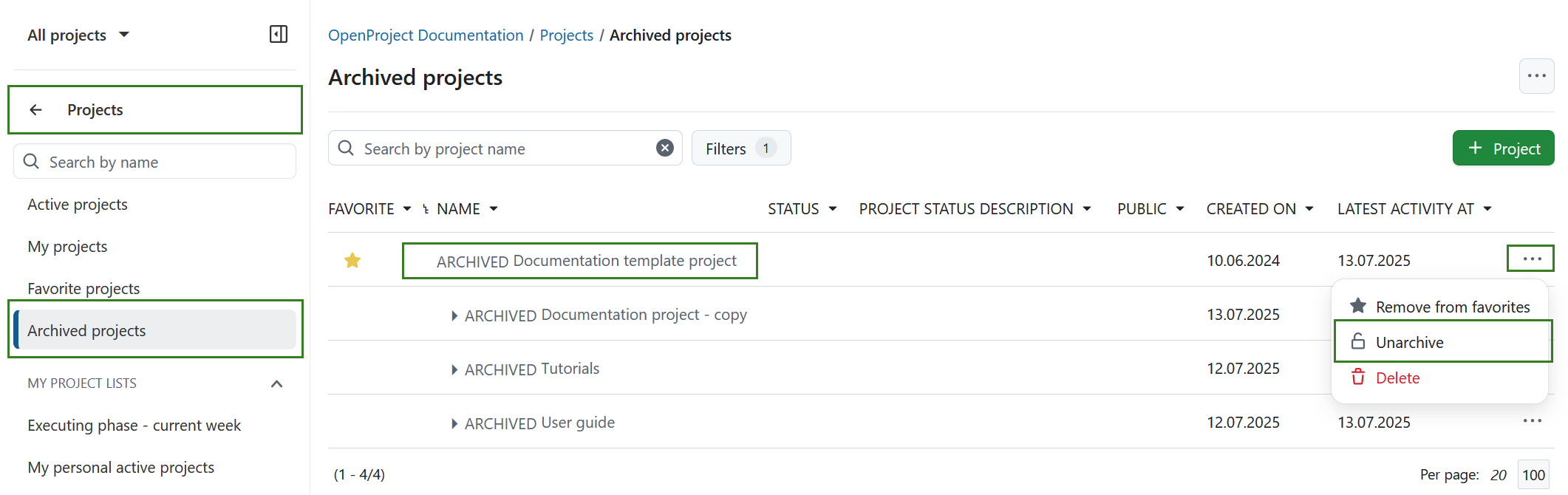The image size is (1568, 495).
Task: Open the All projects dropdown
Action: (78, 34)
